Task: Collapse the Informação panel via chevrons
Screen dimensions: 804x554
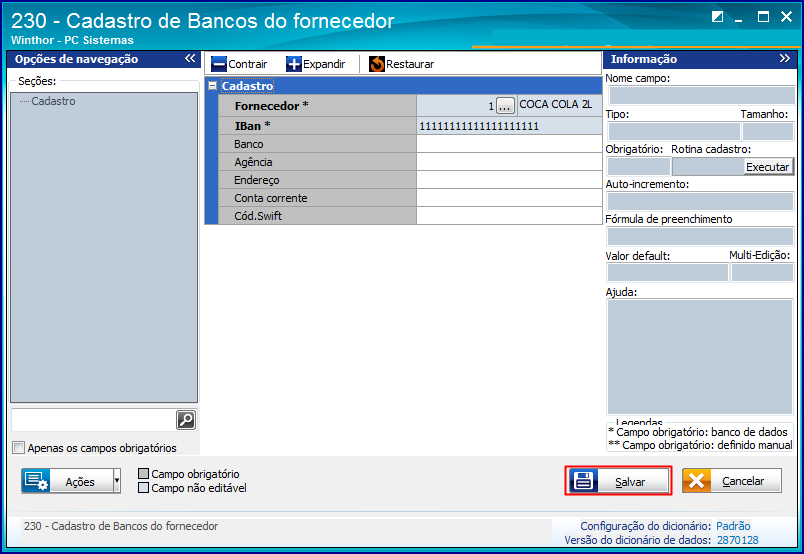Action: click(x=785, y=58)
